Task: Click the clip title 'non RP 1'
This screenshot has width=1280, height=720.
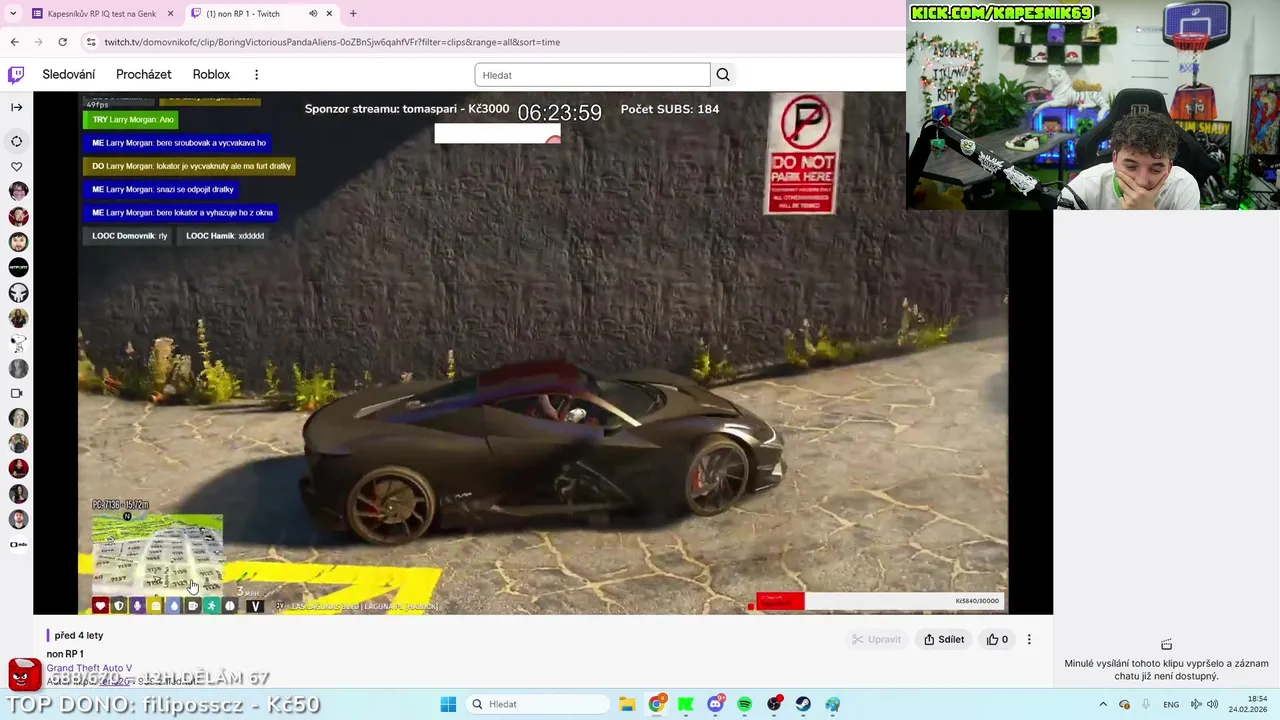Action: tap(65, 654)
